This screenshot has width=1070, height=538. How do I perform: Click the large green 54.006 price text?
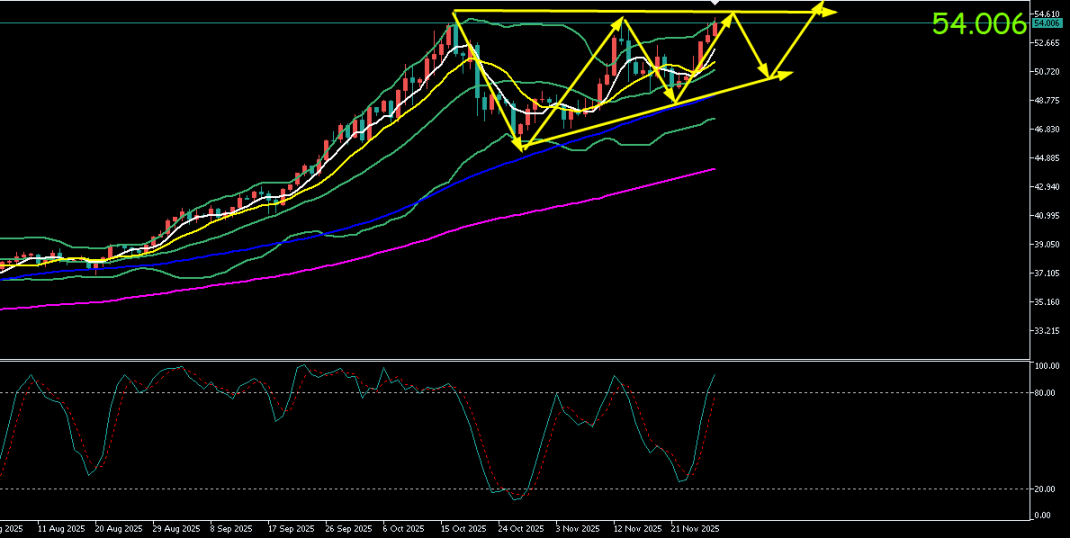(978, 25)
